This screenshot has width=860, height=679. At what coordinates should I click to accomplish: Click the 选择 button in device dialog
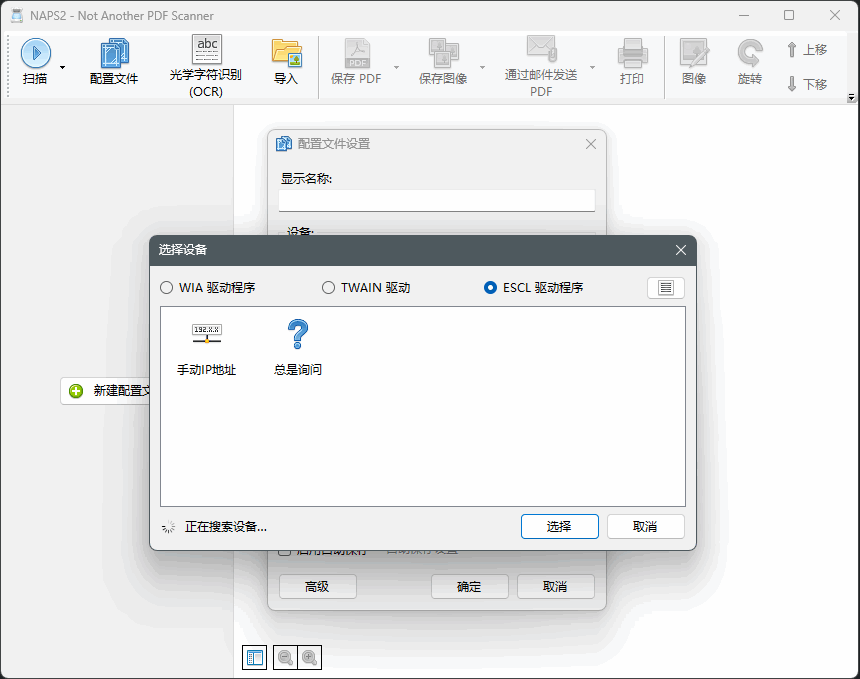pos(559,527)
